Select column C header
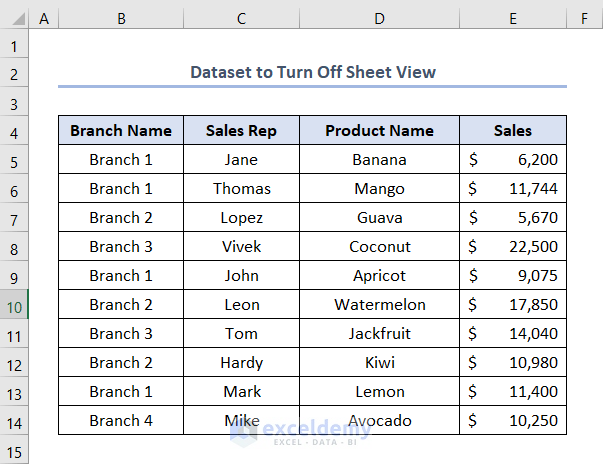 (241, 18)
